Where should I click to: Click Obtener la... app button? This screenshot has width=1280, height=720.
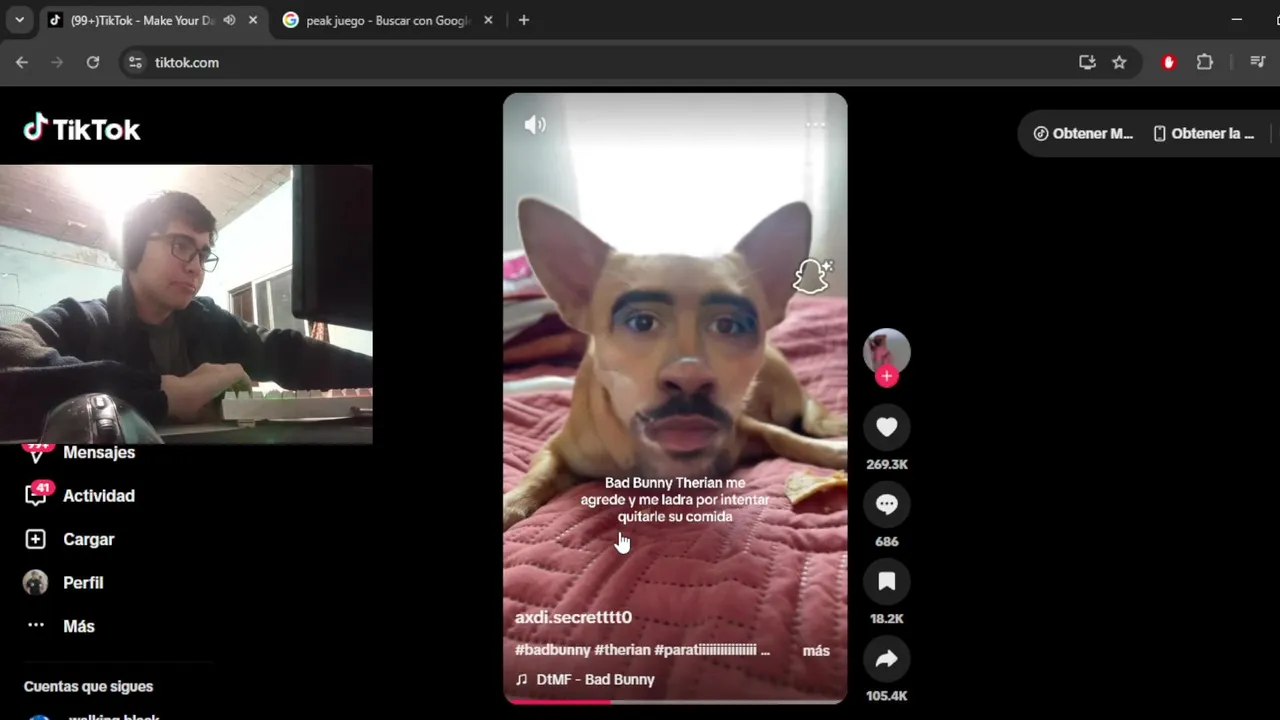(1203, 133)
